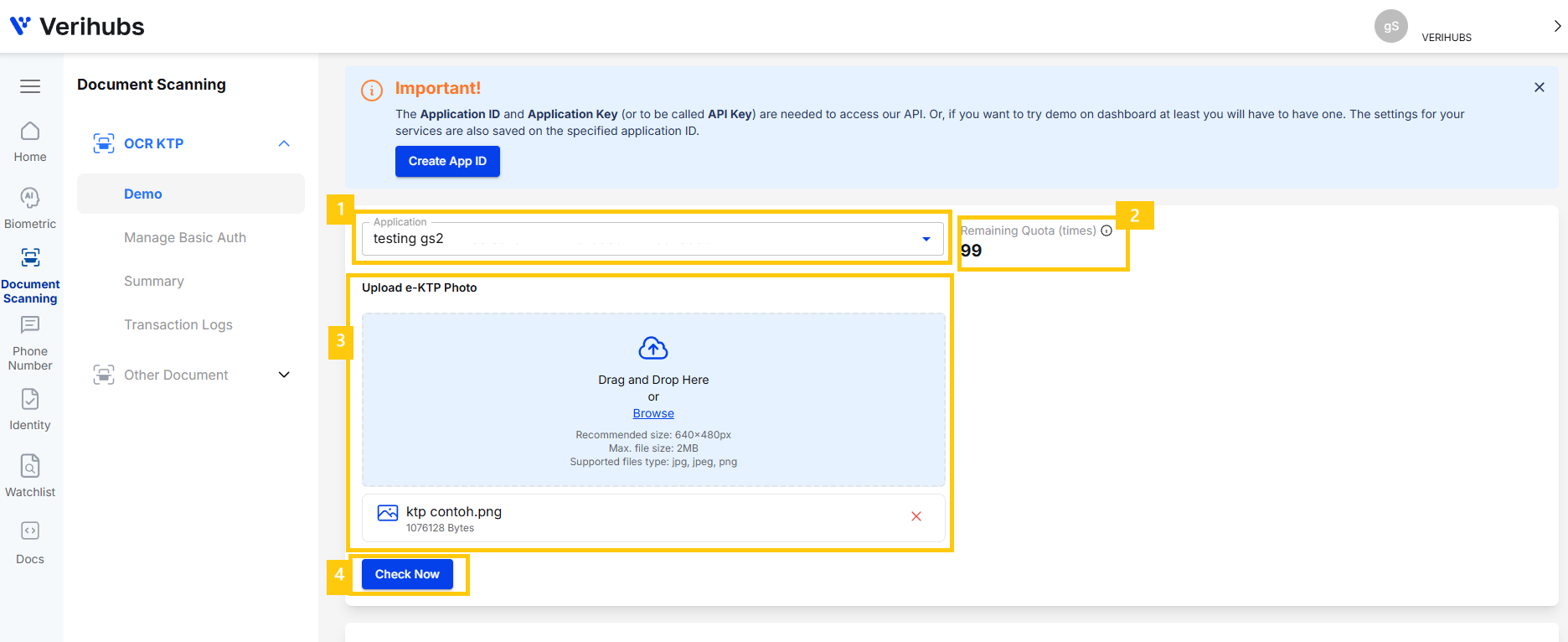Click the Upload e-KTP Photo label

click(420, 287)
